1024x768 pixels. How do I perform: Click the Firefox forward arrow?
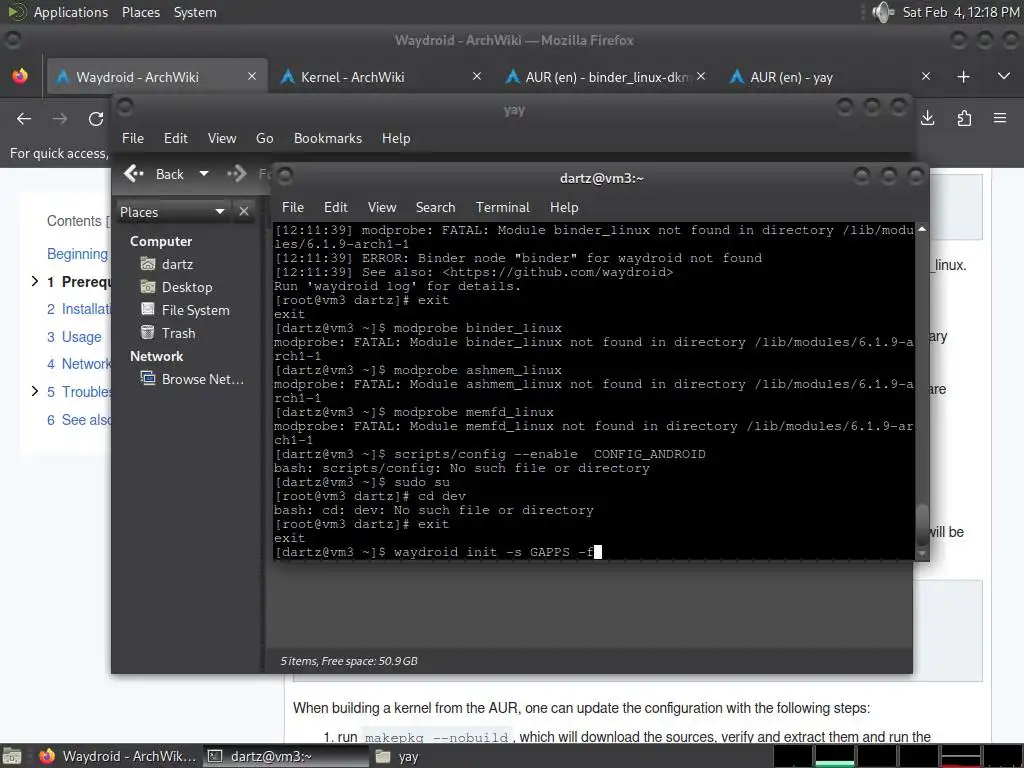[60, 119]
